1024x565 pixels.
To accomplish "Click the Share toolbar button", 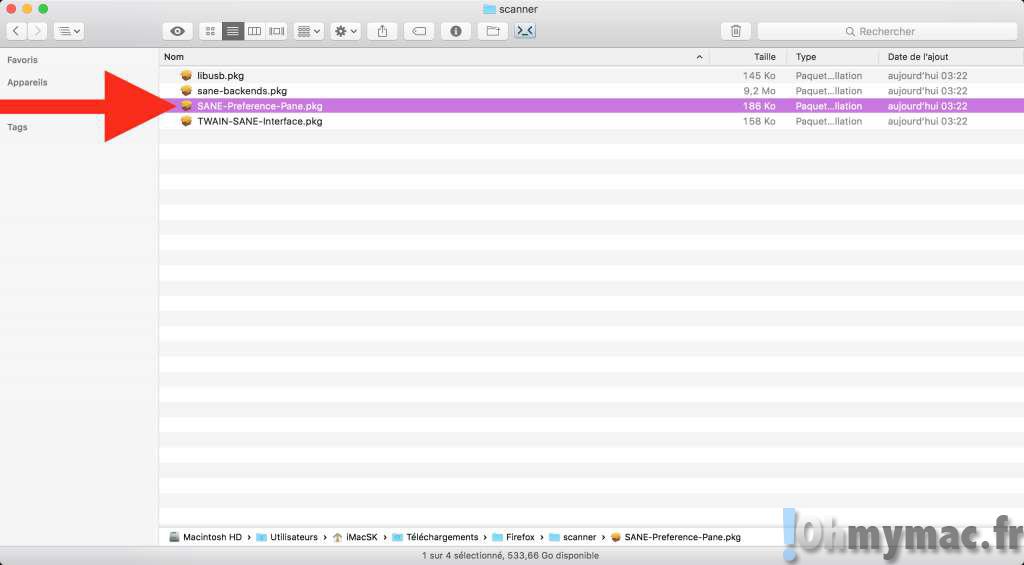I will pyautogui.click(x=382, y=31).
